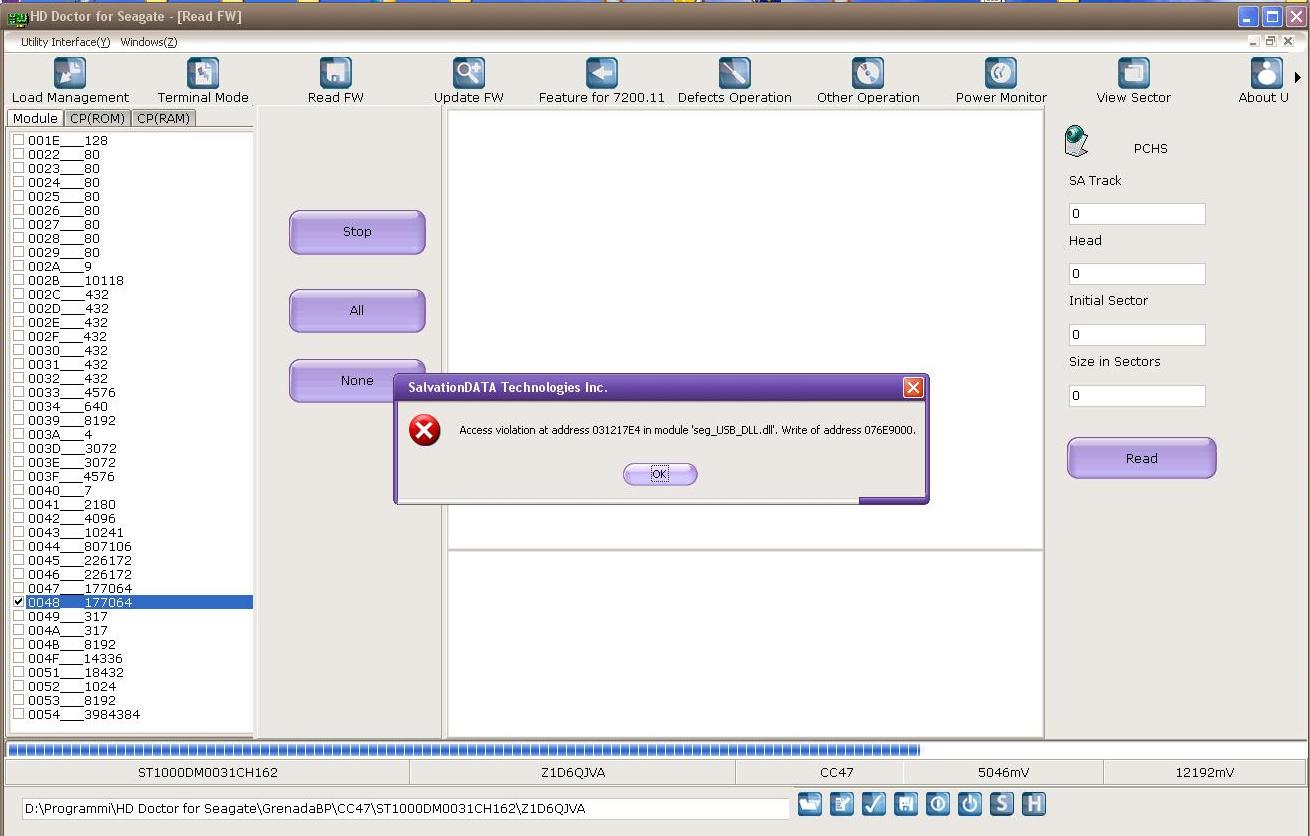Focus the Initial Sector input field
The width and height of the screenshot is (1310, 836).
[x=1137, y=334]
